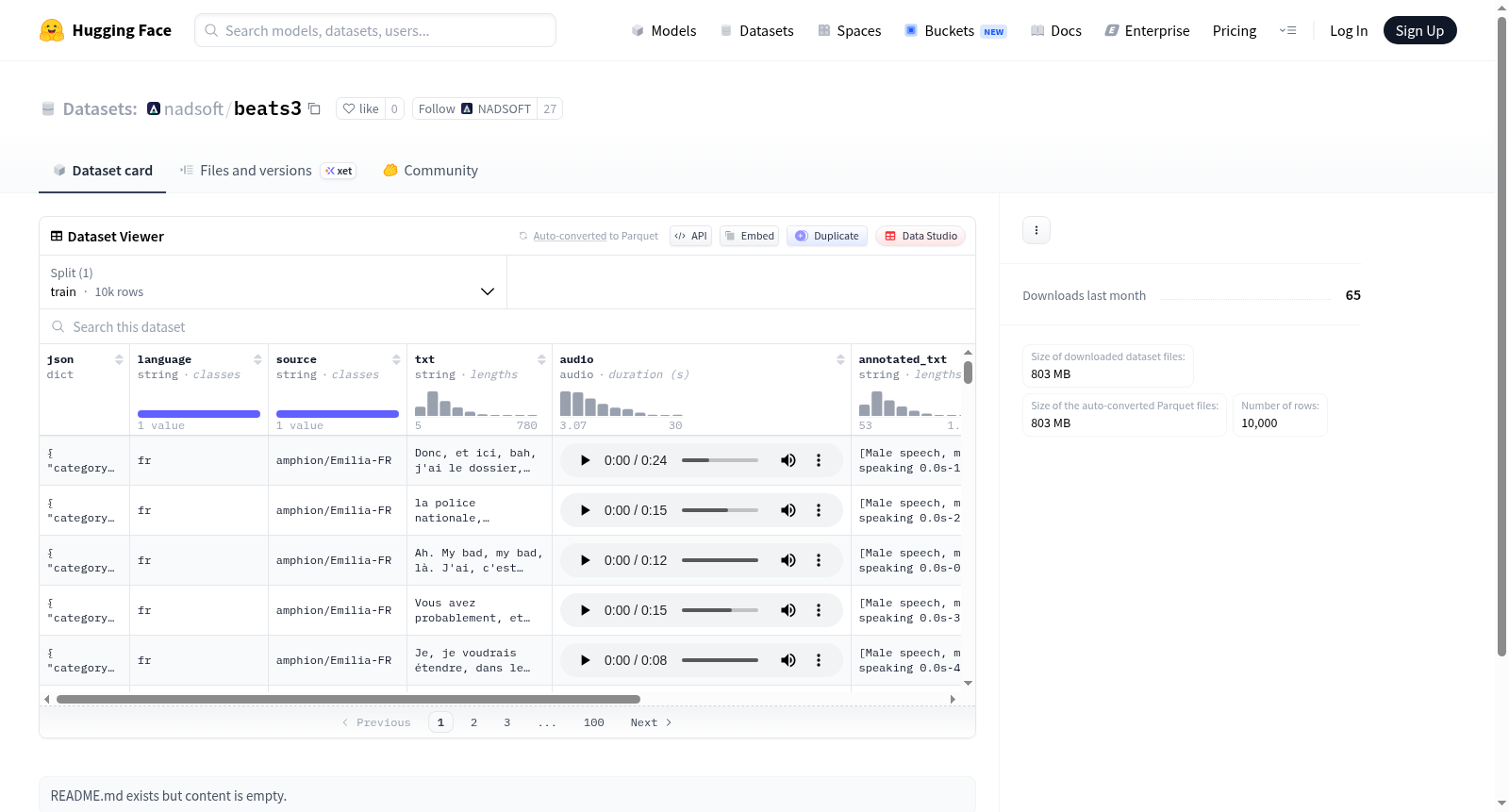Viewport: 1509px width, 812px height.
Task: Seek in the 0:12 audio progress bar
Action: (x=720, y=561)
